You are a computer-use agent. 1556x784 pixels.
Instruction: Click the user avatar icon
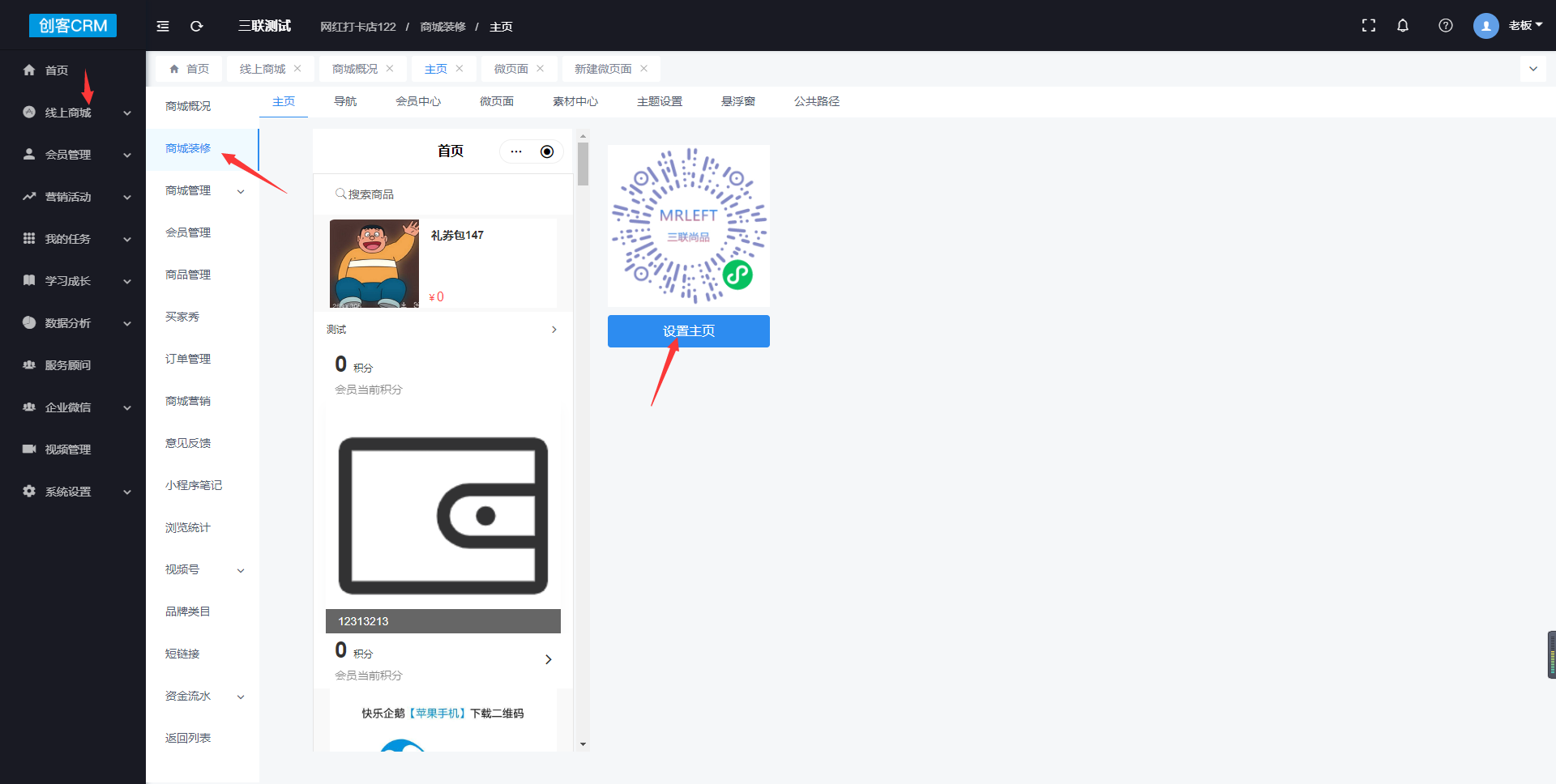(1486, 26)
